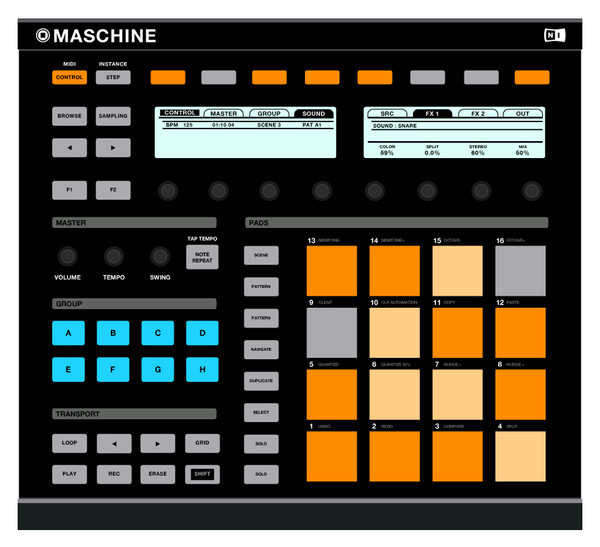Click the NI logo in header
This screenshot has height=547, width=600.
[x=555, y=36]
